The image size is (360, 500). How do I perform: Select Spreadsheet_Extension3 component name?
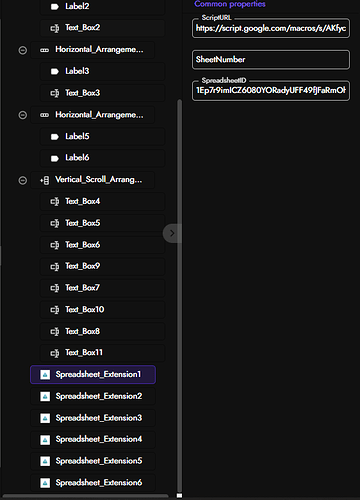(99, 418)
